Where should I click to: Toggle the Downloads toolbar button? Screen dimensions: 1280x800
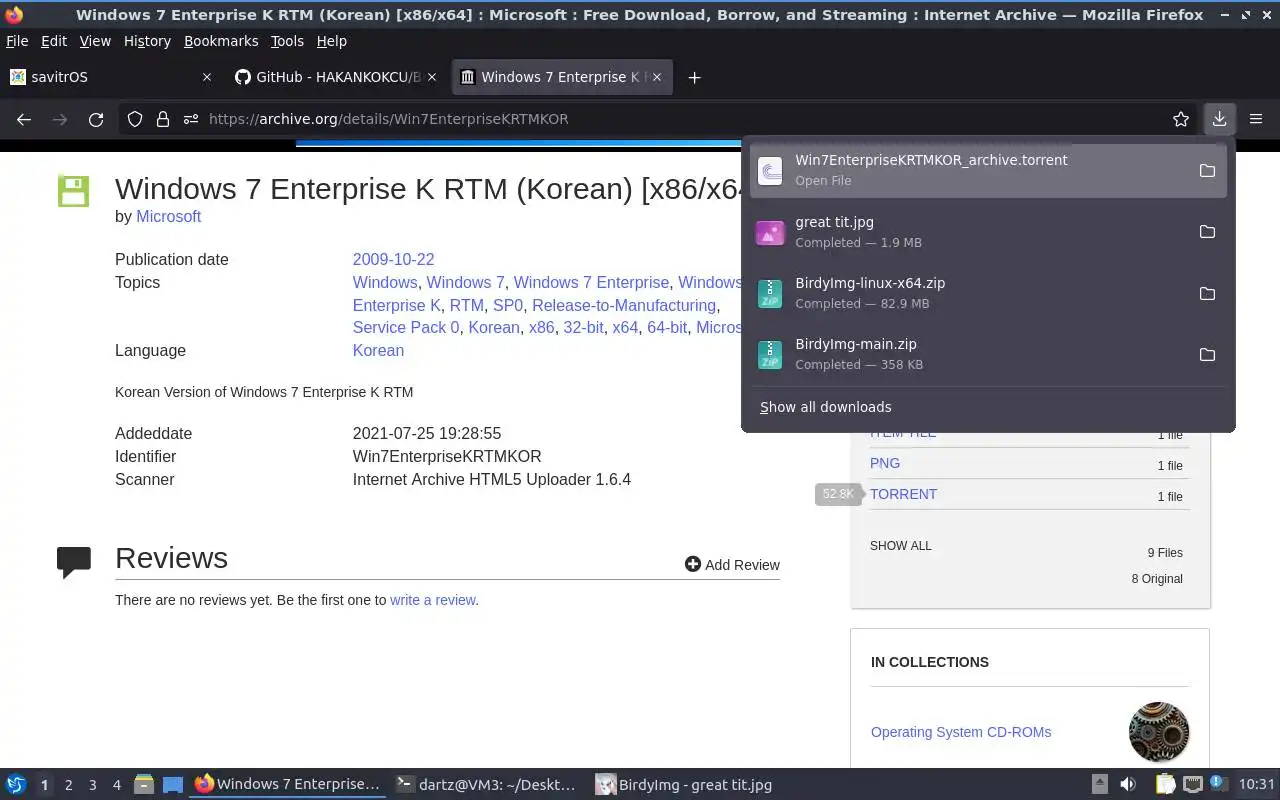[1219, 119]
